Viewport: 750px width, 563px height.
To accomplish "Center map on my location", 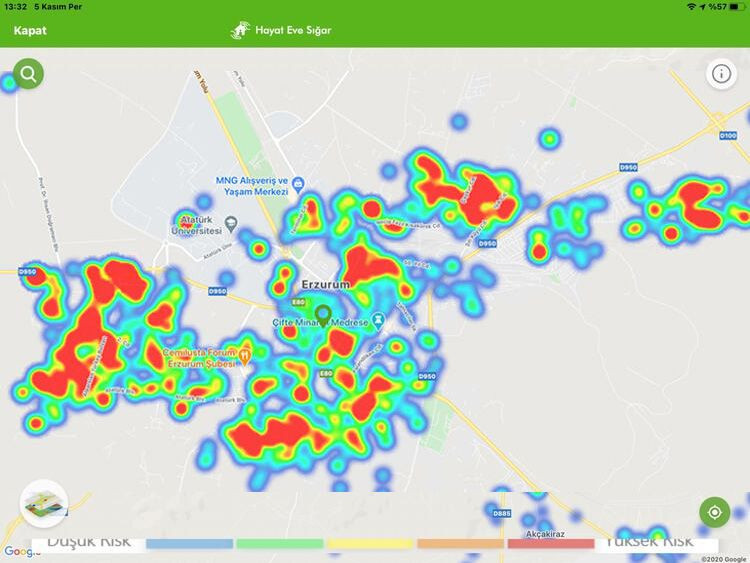I will click(x=714, y=512).
